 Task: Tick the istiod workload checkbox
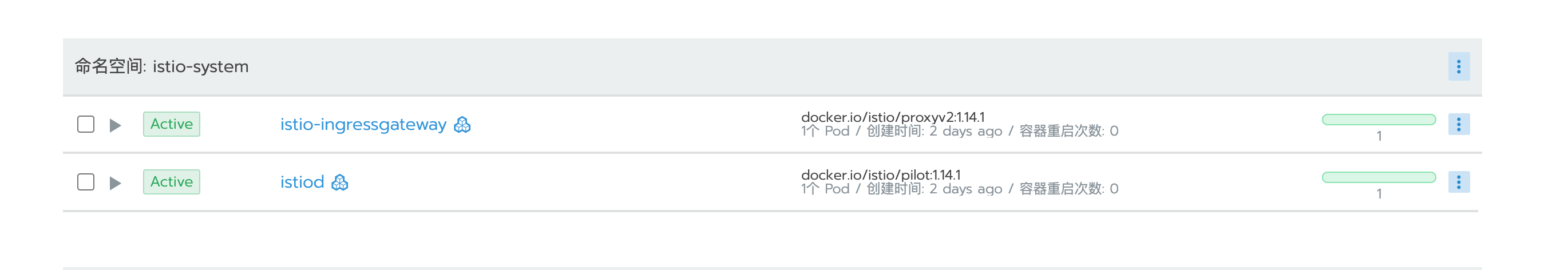86,182
